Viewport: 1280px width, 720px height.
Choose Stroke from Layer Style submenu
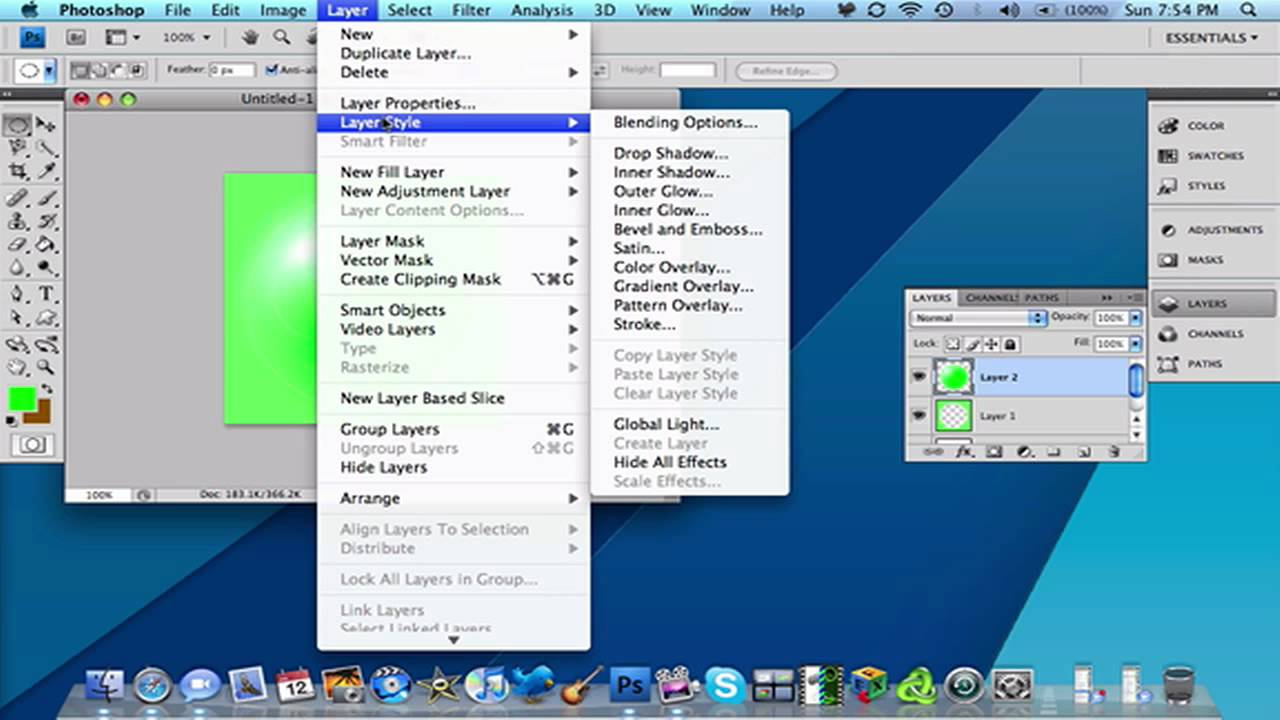tap(645, 324)
